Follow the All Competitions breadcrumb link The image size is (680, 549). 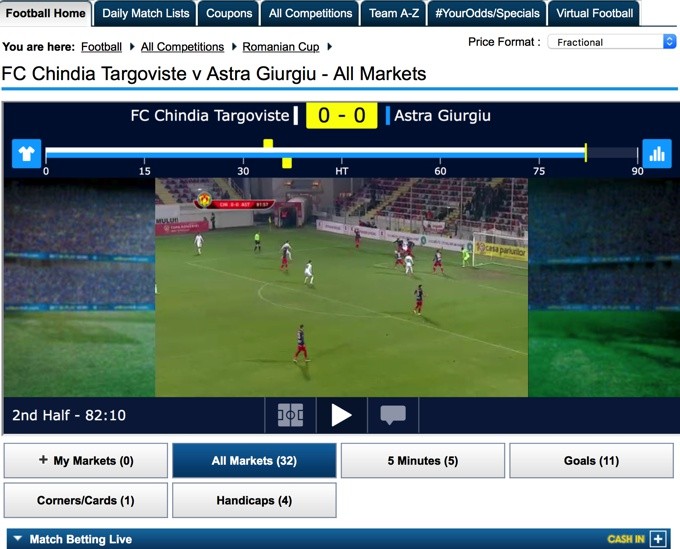[x=183, y=47]
